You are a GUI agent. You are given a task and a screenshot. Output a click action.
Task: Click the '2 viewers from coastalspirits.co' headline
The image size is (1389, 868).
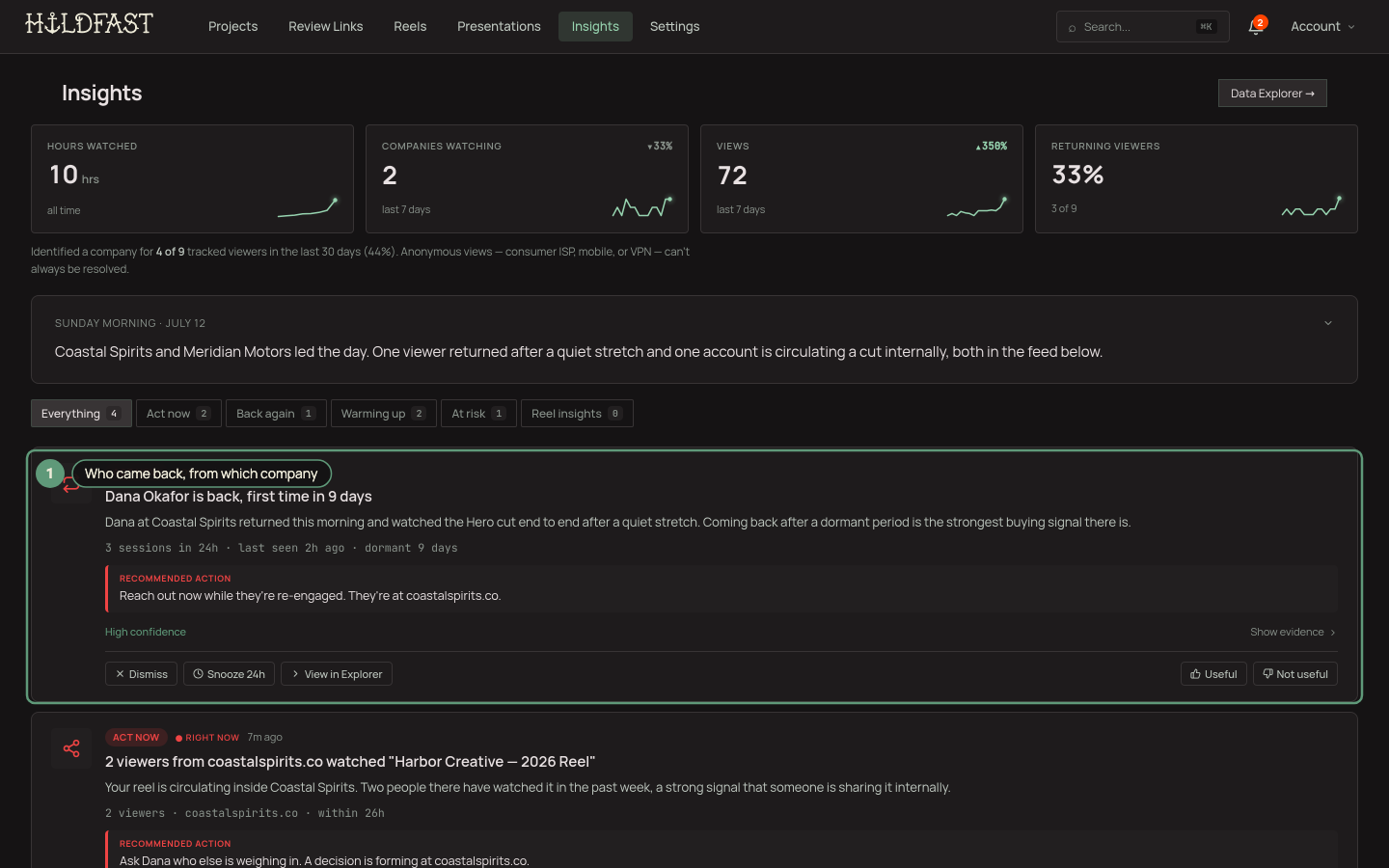[x=350, y=762]
